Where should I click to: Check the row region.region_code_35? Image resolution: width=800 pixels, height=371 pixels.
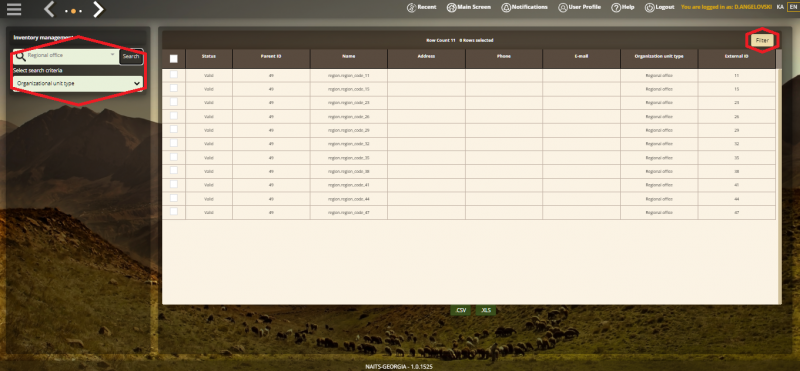tap(173, 157)
